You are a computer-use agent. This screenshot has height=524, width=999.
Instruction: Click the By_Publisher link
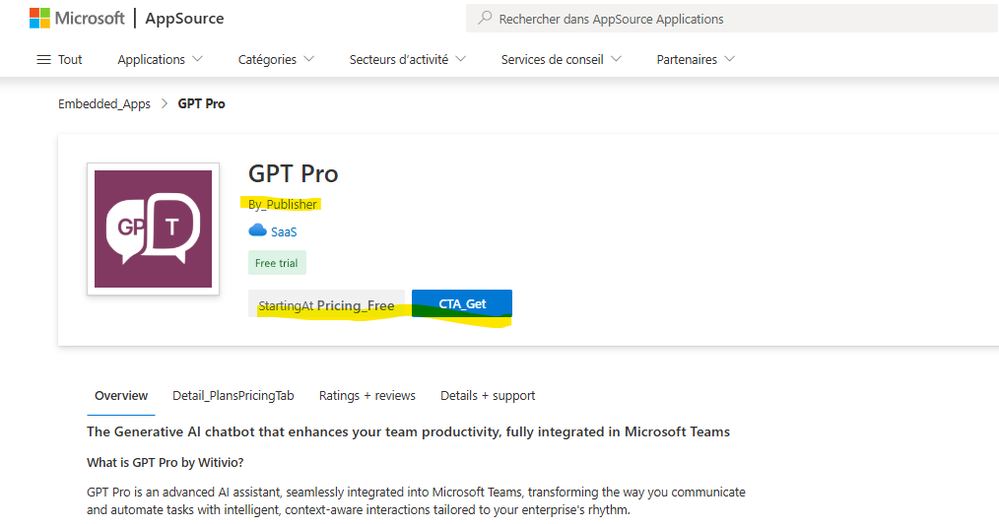pyautogui.click(x=282, y=204)
